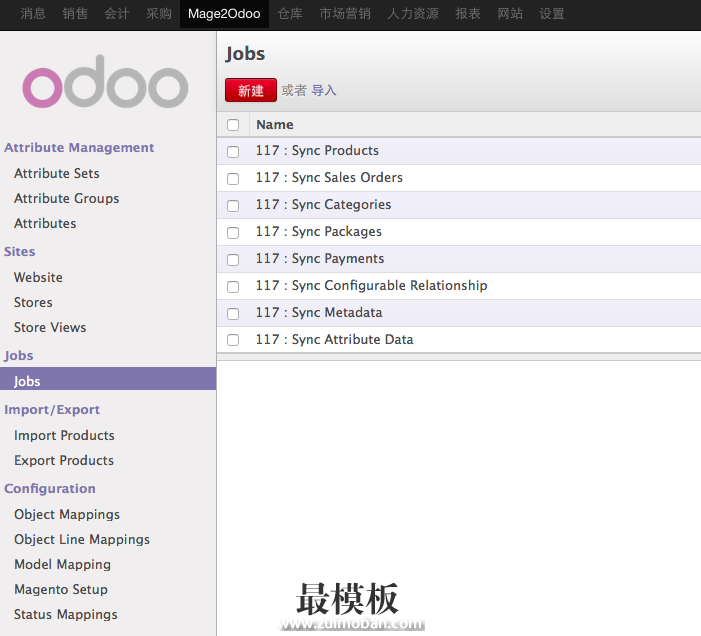Check the Sync Sales Orders row checkbox
The width and height of the screenshot is (701, 636).
(x=233, y=179)
